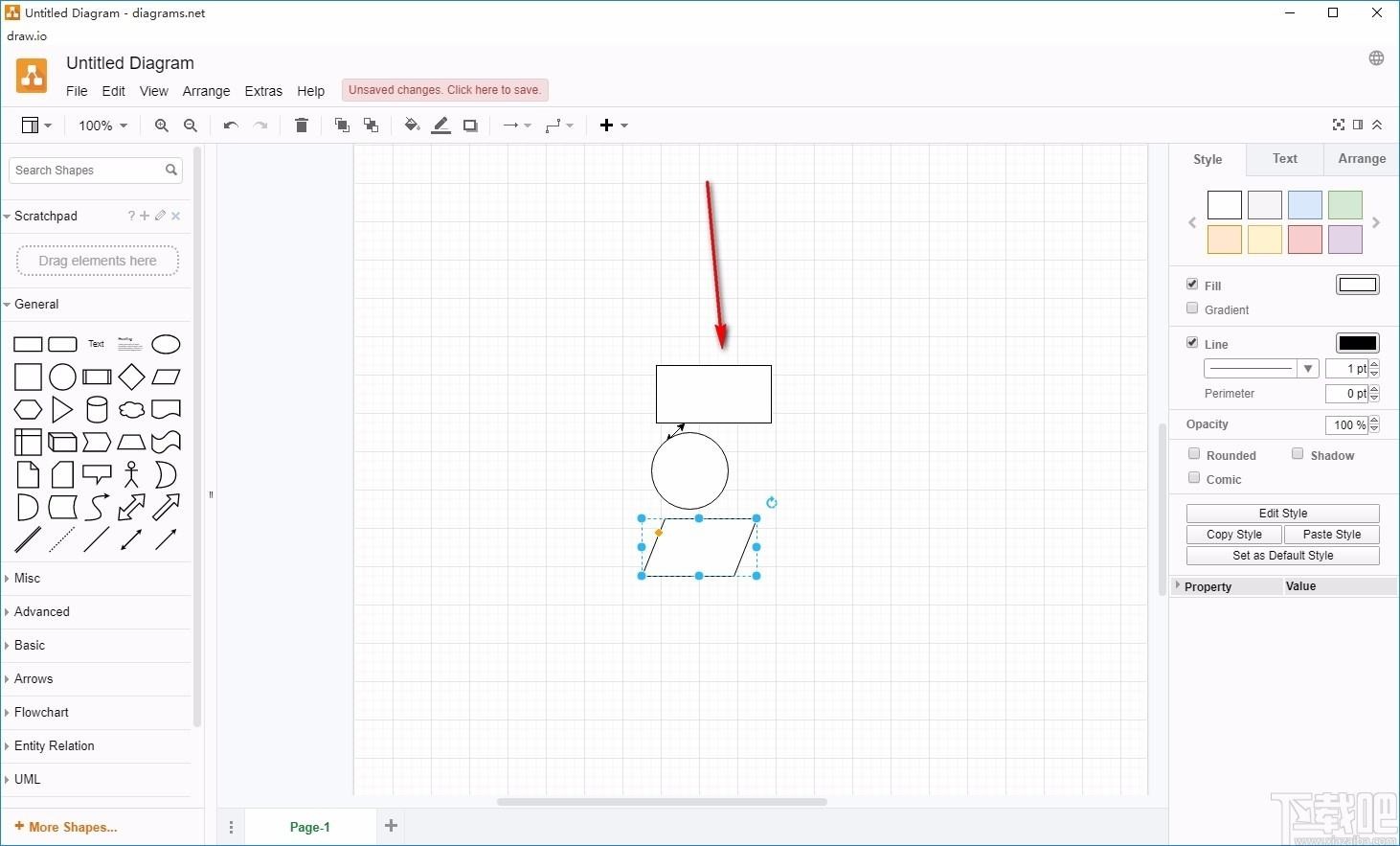Delete selection with the trash icon
This screenshot has width=1400, height=846.
pos(302,126)
